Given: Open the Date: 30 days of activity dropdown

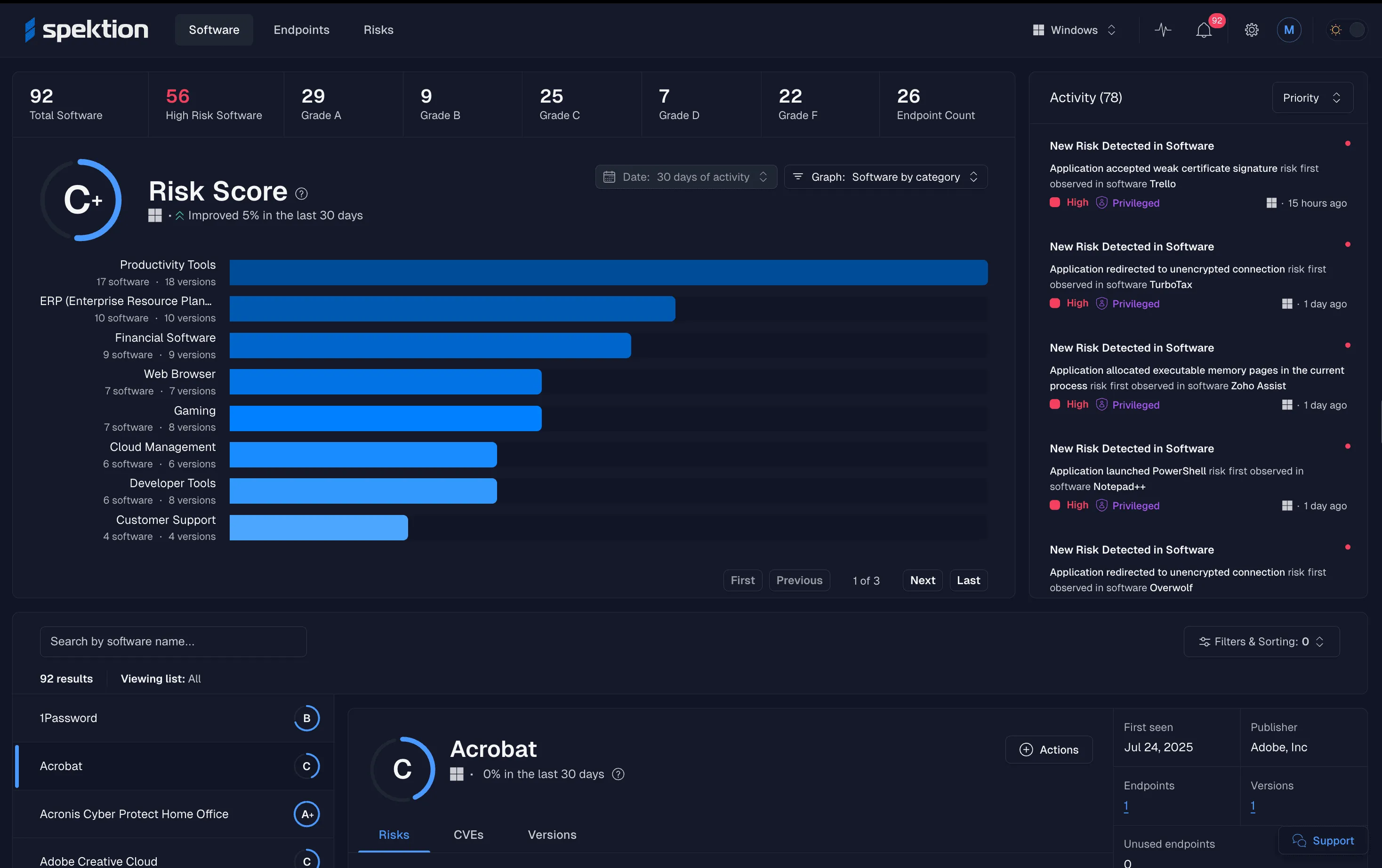Looking at the screenshot, I should pyautogui.click(x=686, y=177).
